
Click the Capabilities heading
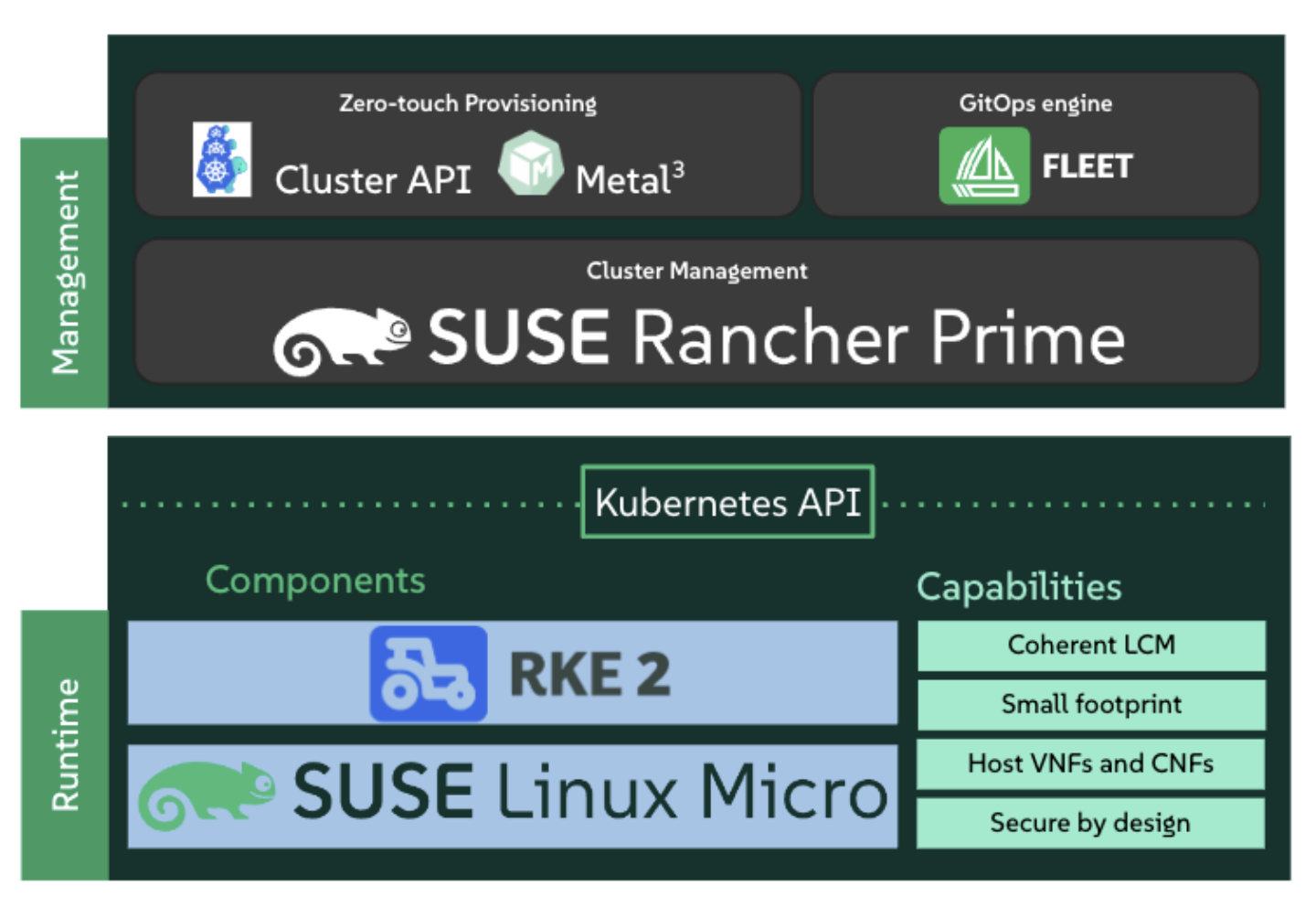coord(1019,587)
